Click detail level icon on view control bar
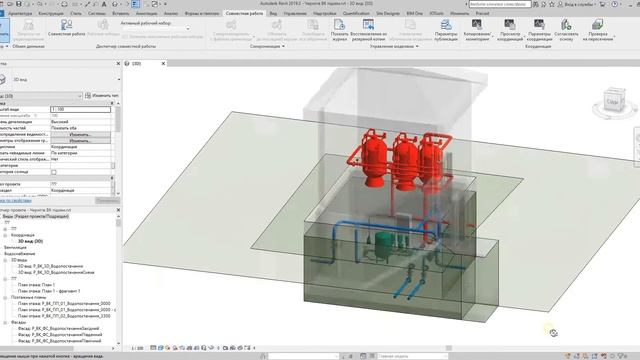Viewport: 640px width, 360px height. pos(153,348)
